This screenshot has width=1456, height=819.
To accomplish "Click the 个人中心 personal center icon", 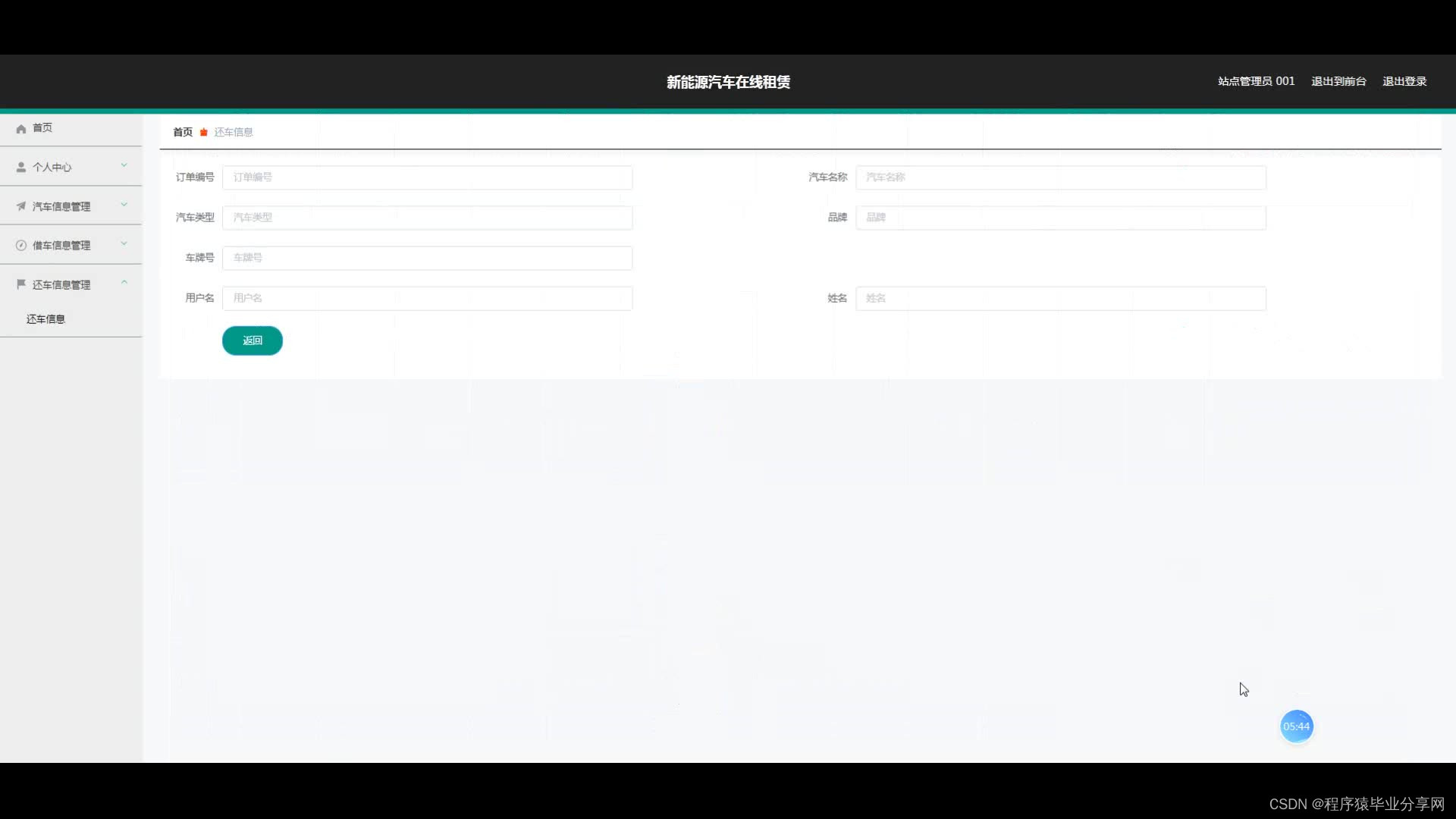I will point(21,167).
